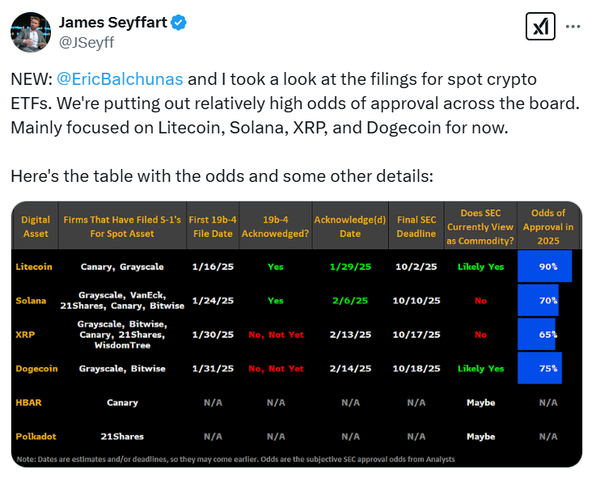Click James Seyffart's profile avatar
600x477 pixels.
31,32
